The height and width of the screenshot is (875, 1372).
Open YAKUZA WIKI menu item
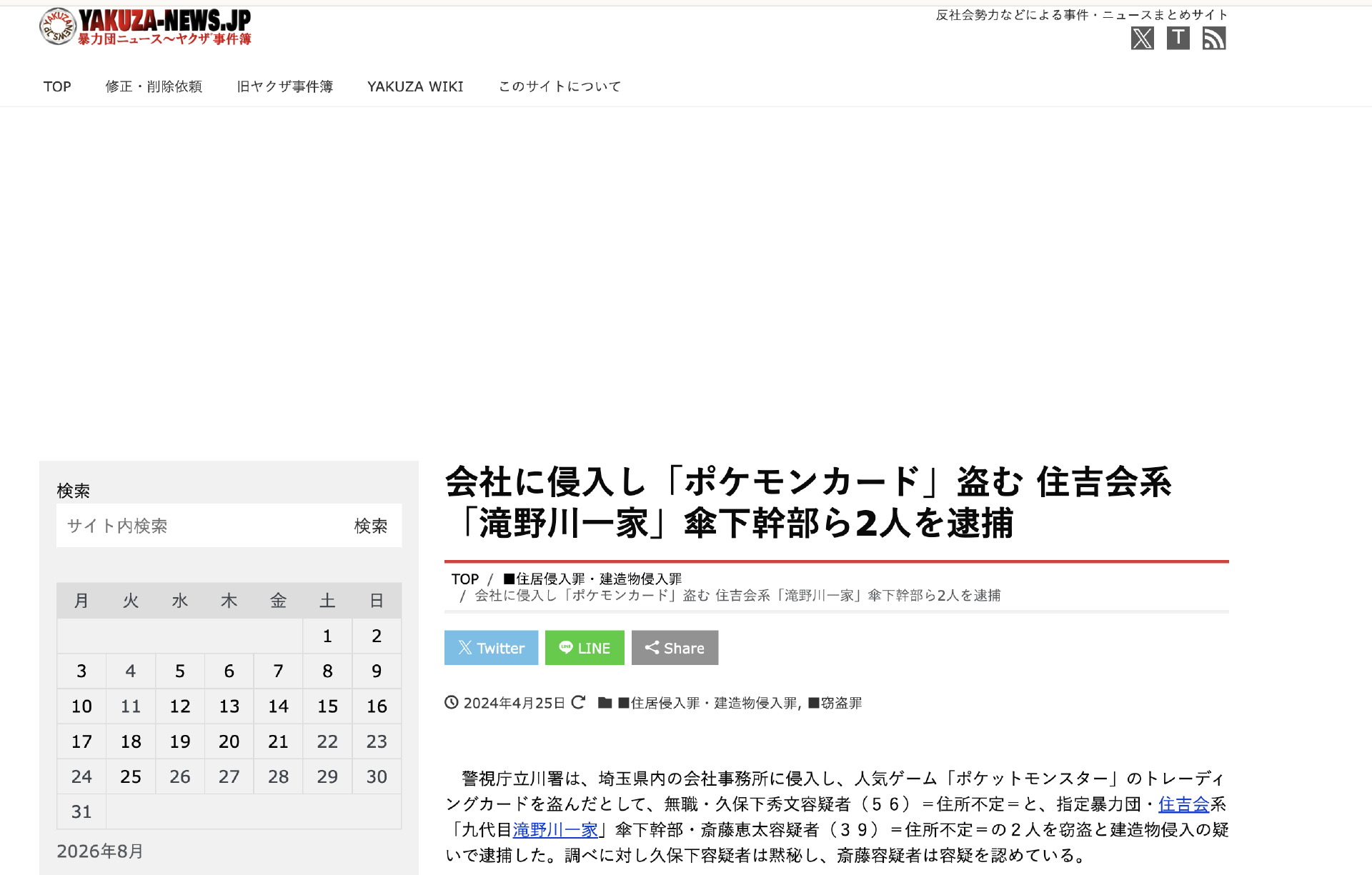[x=415, y=86]
